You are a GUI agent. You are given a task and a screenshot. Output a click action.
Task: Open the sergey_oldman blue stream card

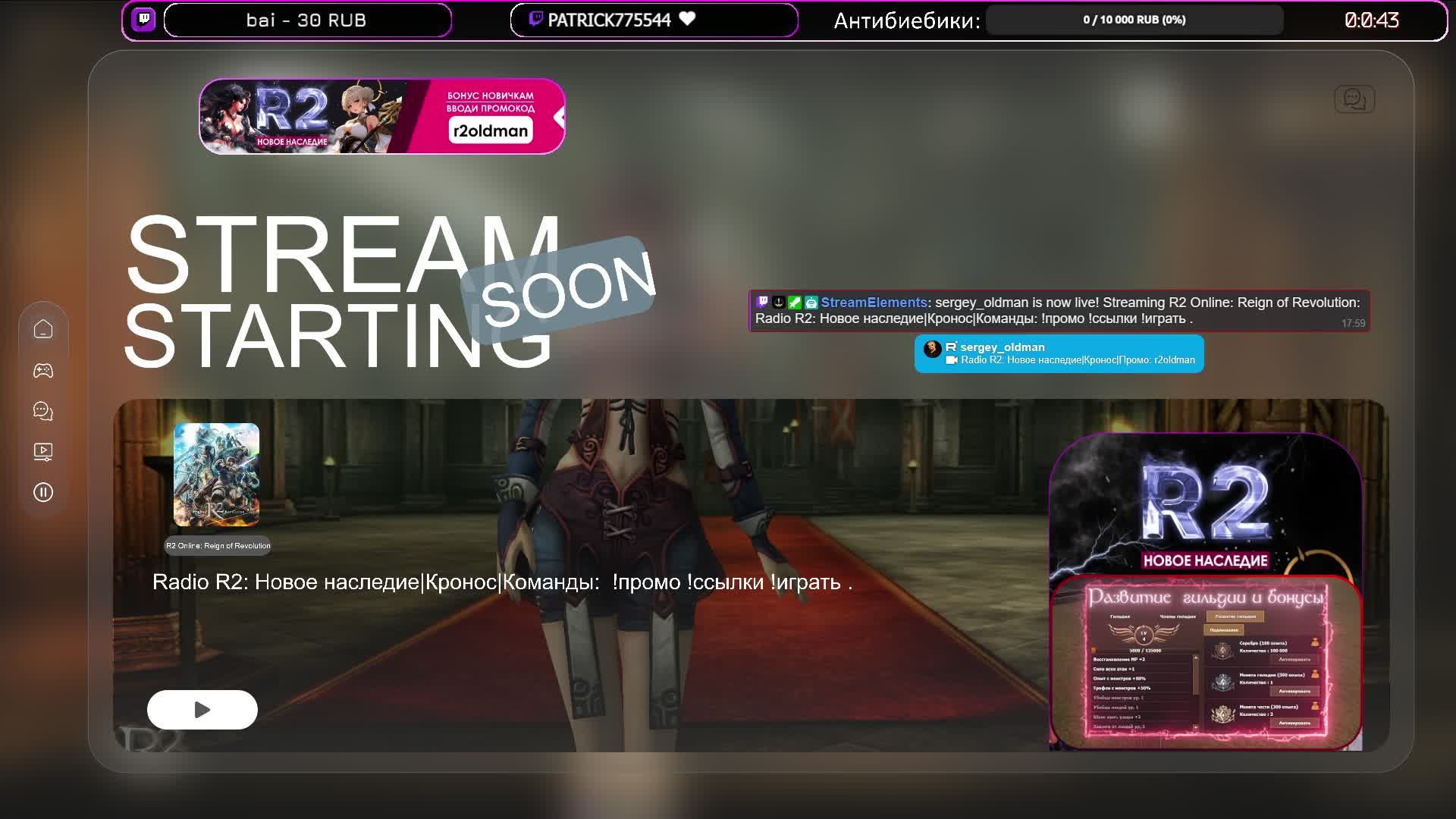[1059, 353]
